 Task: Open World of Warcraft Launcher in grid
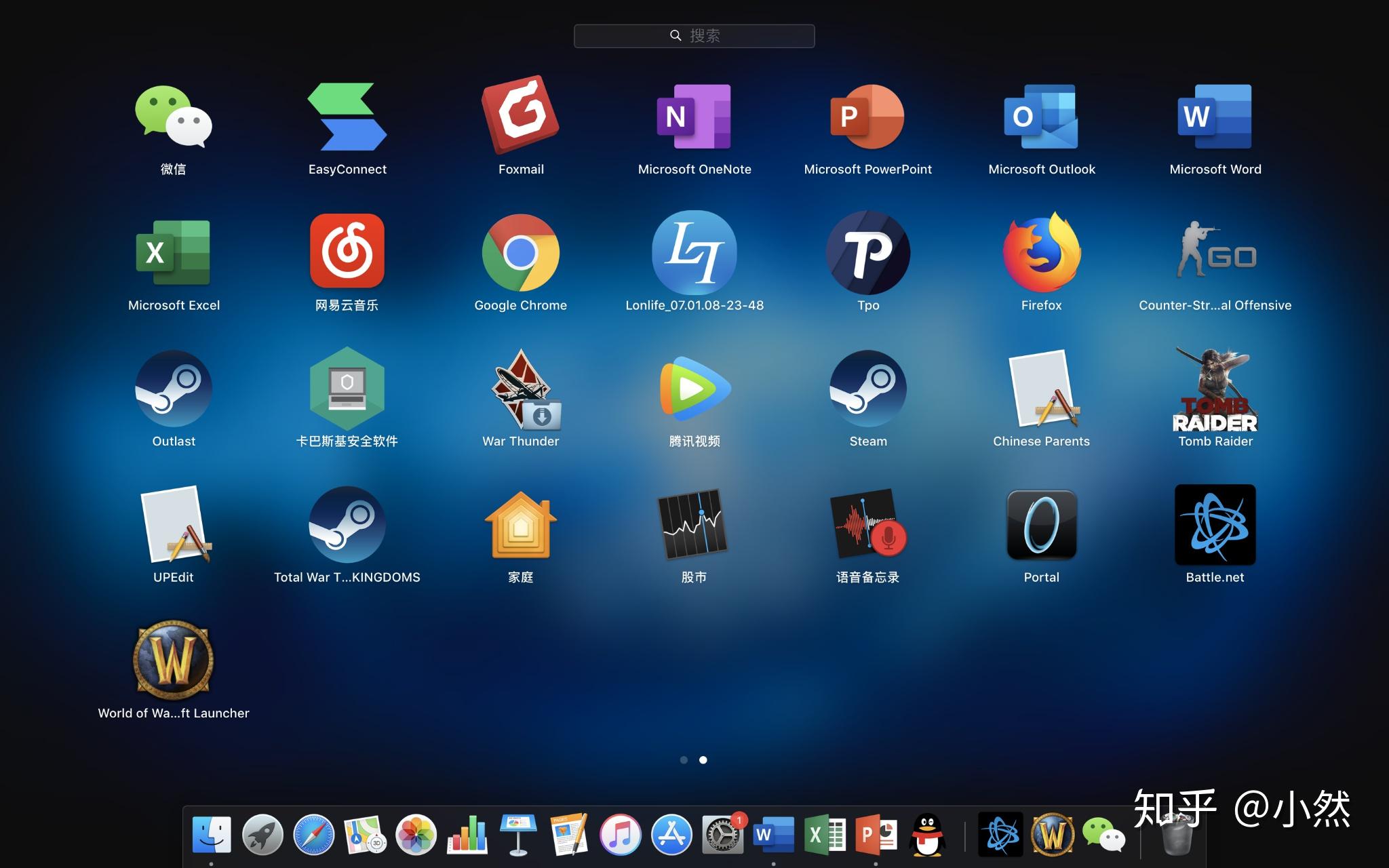[x=174, y=660]
